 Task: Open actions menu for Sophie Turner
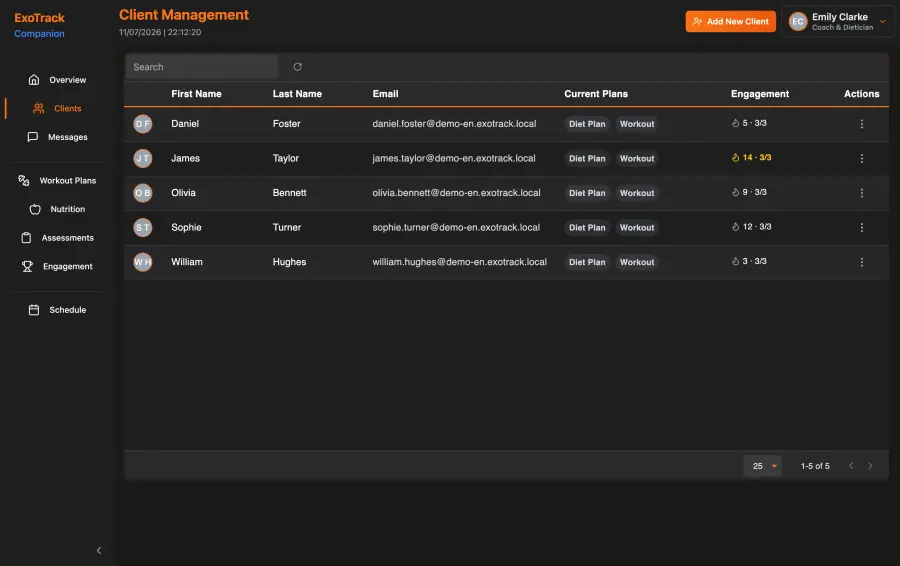861,227
